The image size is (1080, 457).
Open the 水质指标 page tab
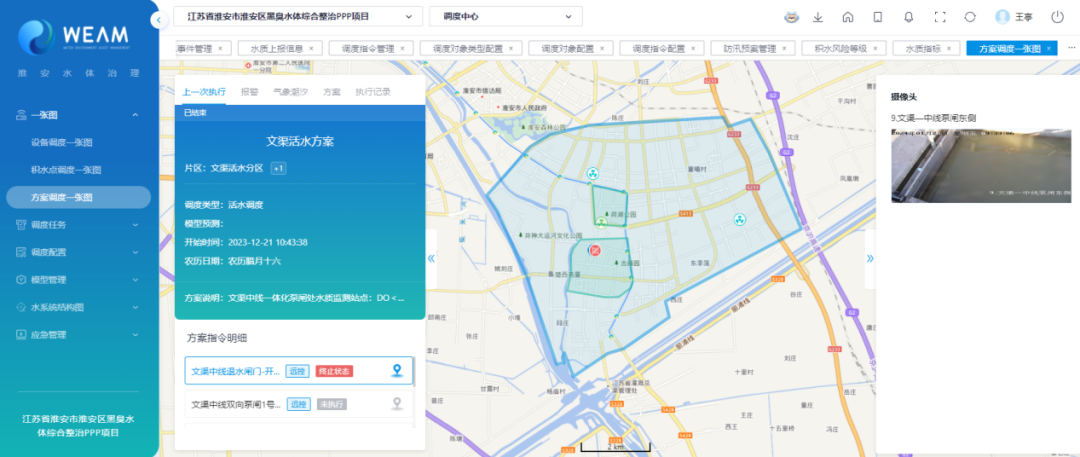tap(921, 48)
